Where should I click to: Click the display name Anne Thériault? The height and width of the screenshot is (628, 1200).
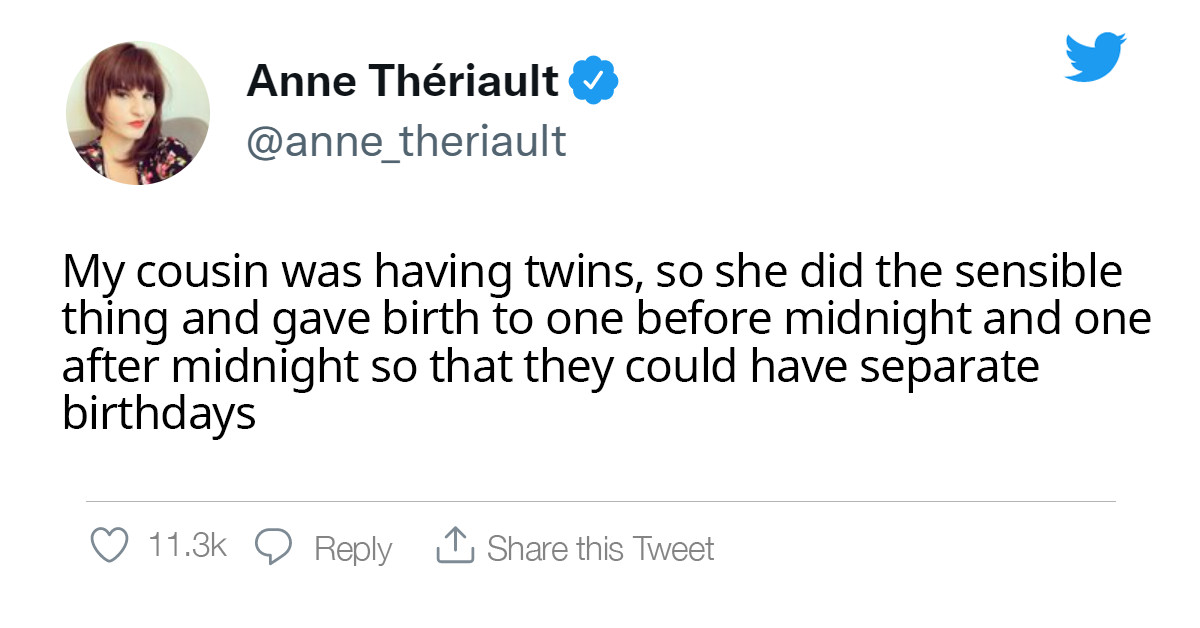coord(403,81)
